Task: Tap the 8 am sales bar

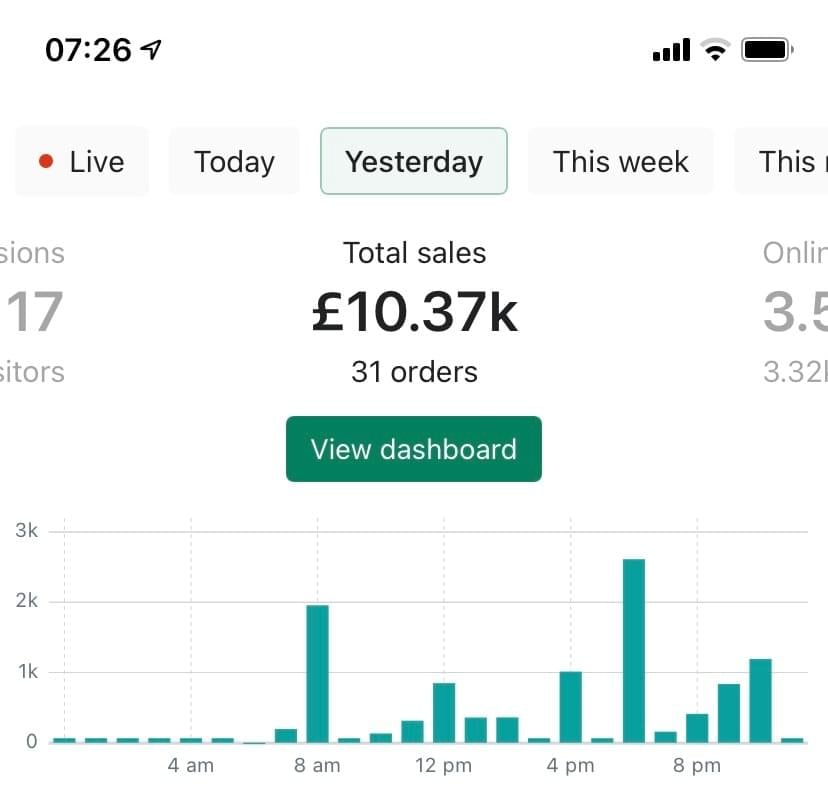Action: pyautogui.click(x=317, y=672)
